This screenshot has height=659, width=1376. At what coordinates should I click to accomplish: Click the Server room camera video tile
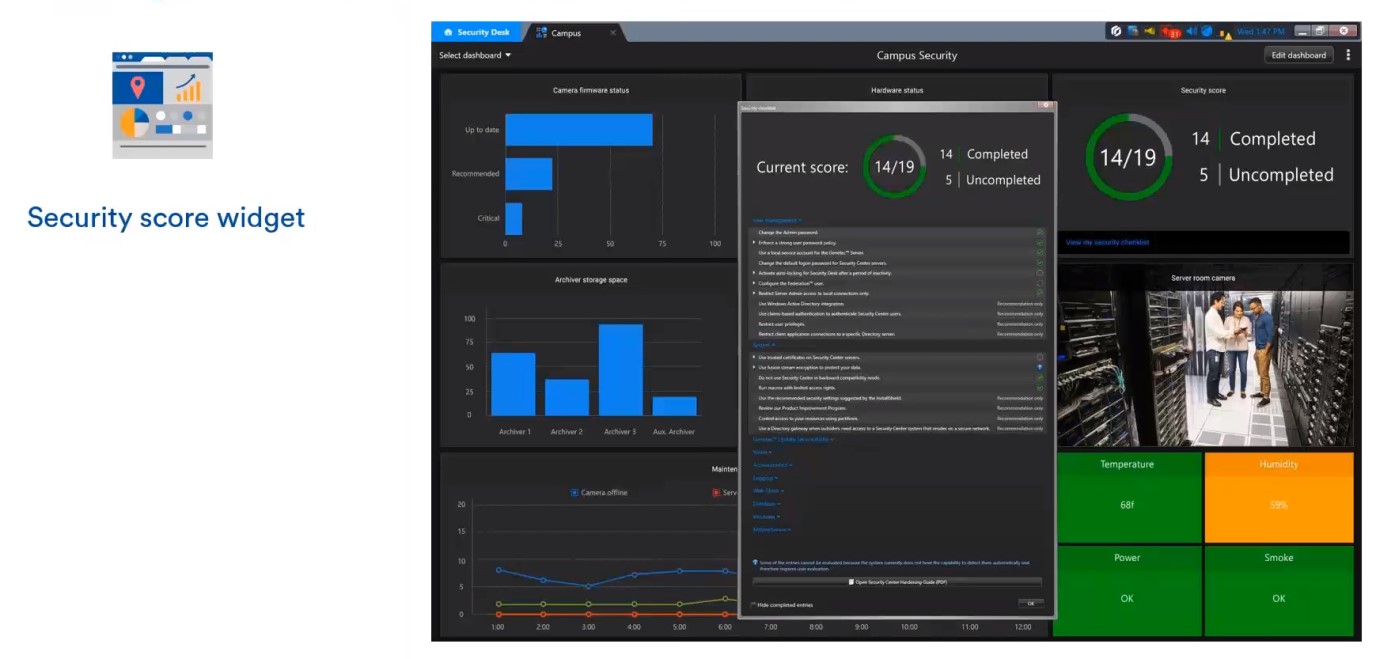[x=1203, y=367]
